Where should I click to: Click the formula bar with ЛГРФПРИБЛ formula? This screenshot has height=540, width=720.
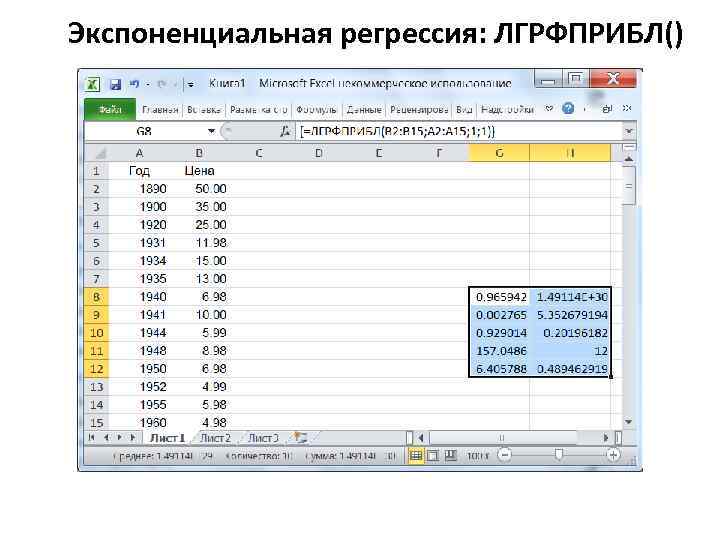click(x=459, y=131)
